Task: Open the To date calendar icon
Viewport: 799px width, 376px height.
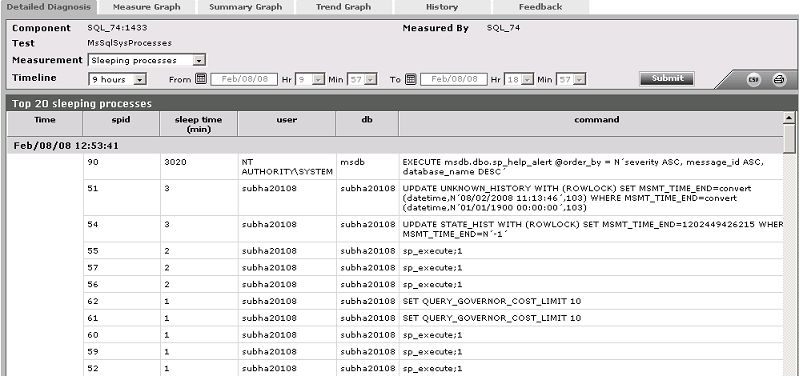Action: tap(411, 79)
